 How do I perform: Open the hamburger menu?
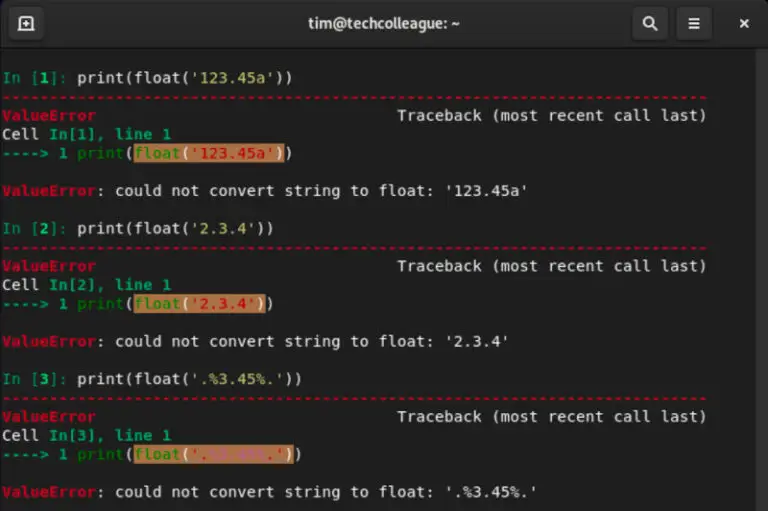pyautogui.click(x=694, y=23)
